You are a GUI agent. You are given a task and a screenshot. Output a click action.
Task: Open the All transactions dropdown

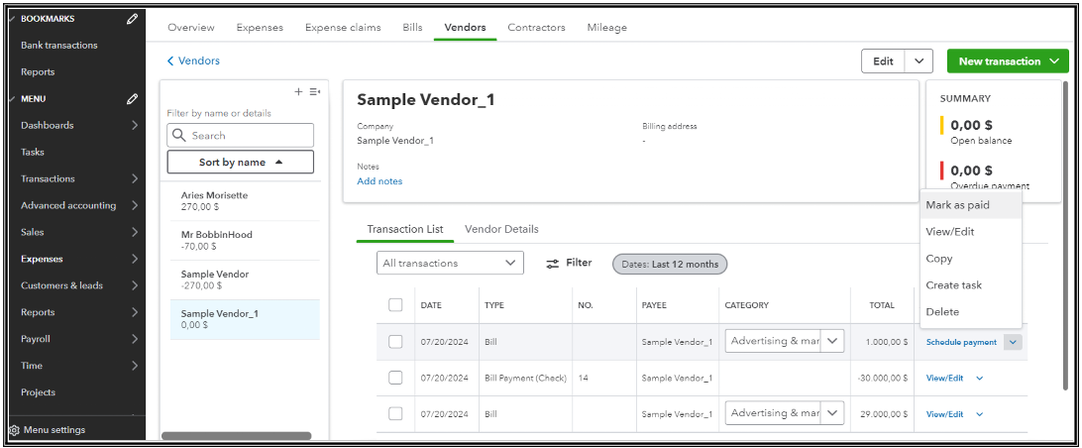[x=450, y=263]
